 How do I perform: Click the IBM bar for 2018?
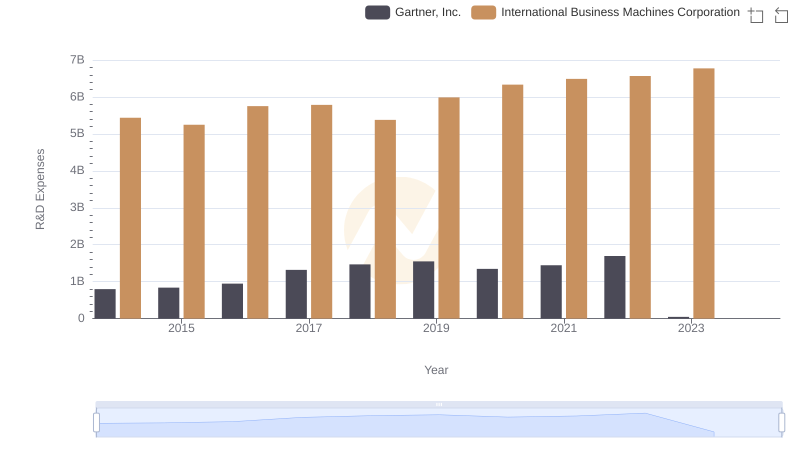tap(385, 219)
